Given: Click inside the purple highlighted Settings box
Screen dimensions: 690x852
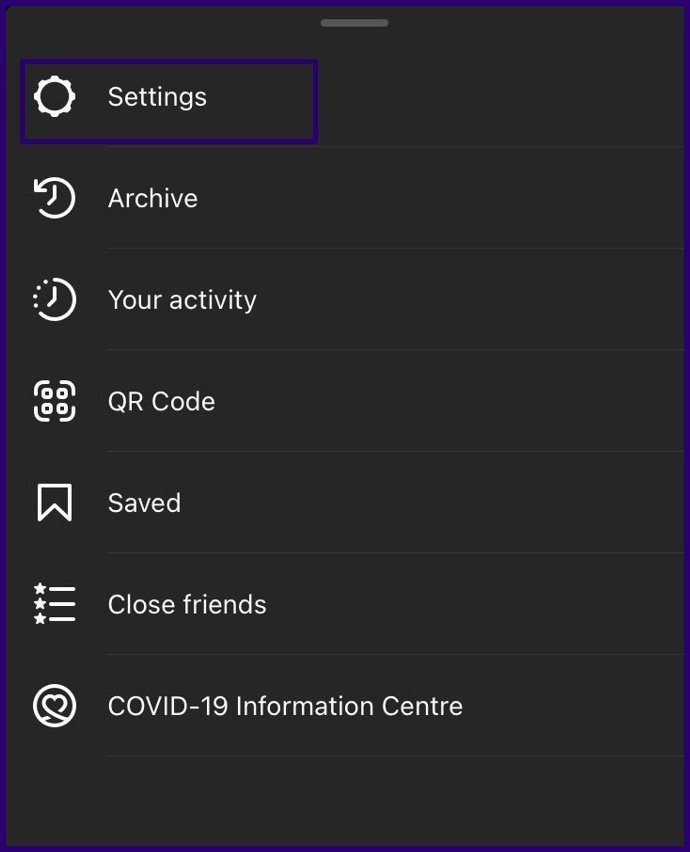Looking at the screenshot, I should pyautogui.click(x=169, y=101).
